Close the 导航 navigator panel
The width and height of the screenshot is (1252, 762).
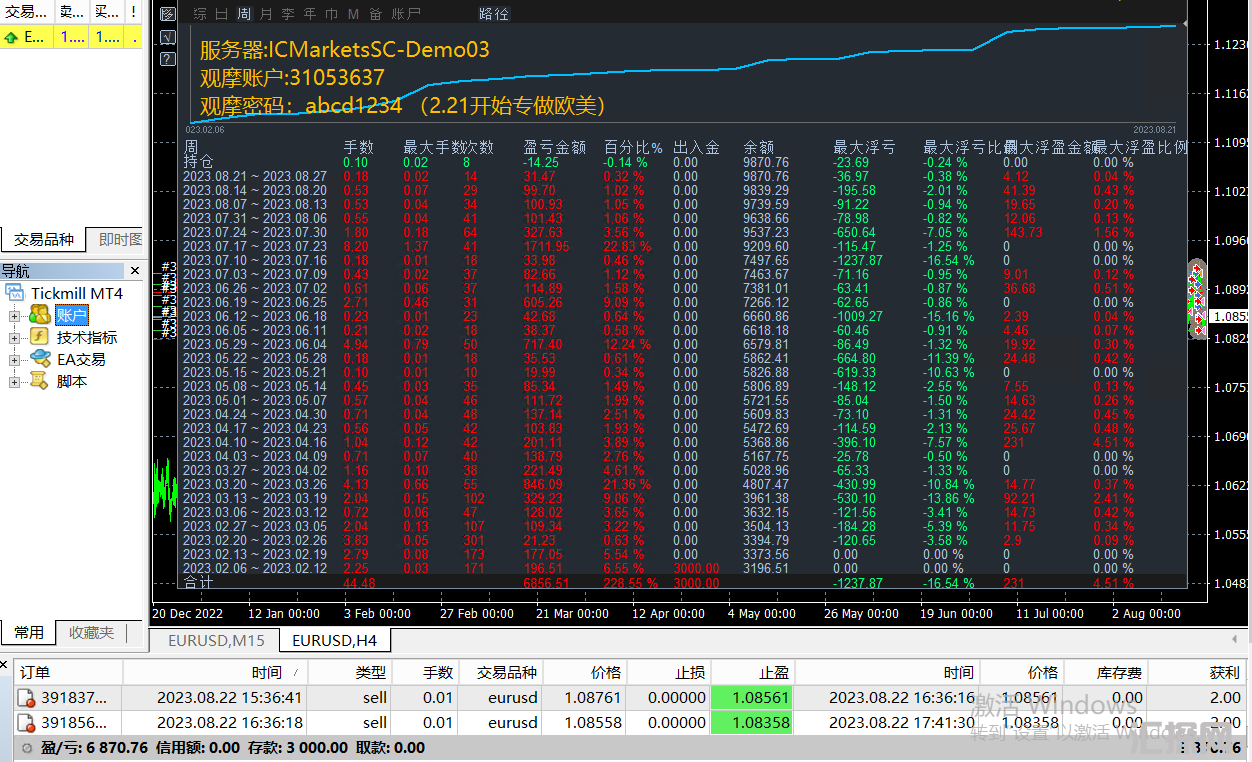[x=135, y=271]
